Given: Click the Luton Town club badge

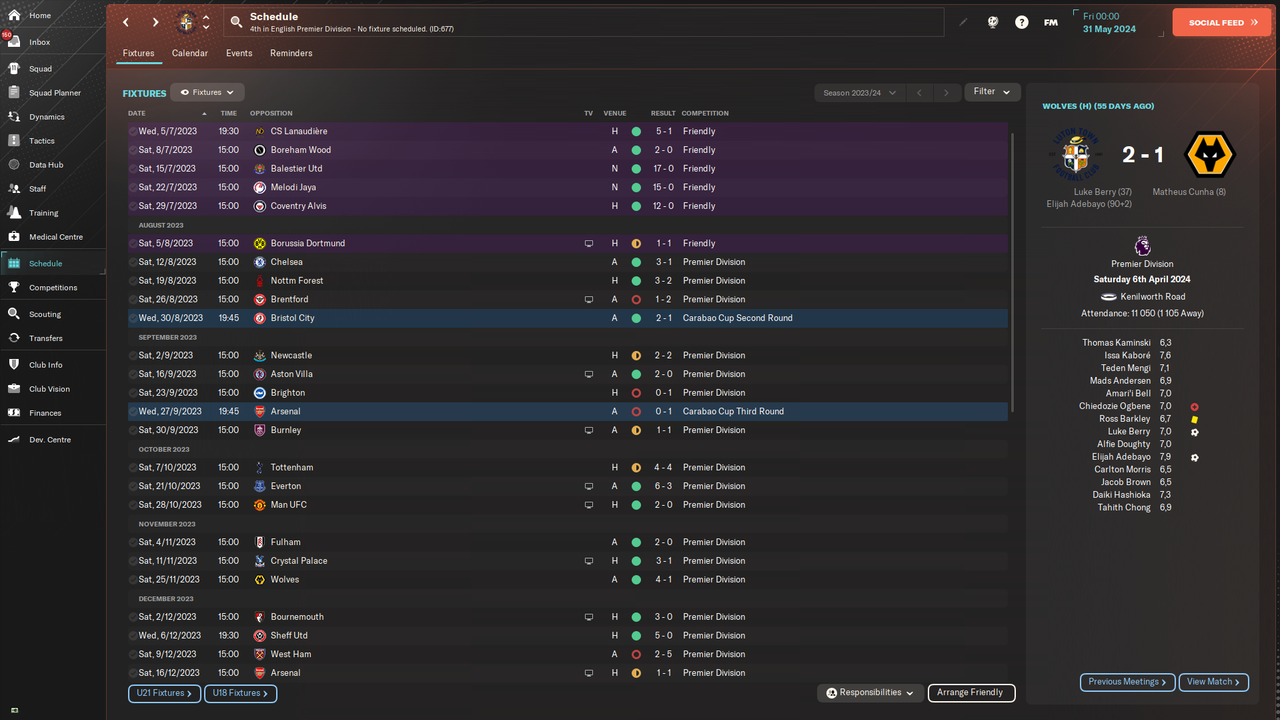Looking at the screenshot, I should pyautogui.click(x=186, y=22).
